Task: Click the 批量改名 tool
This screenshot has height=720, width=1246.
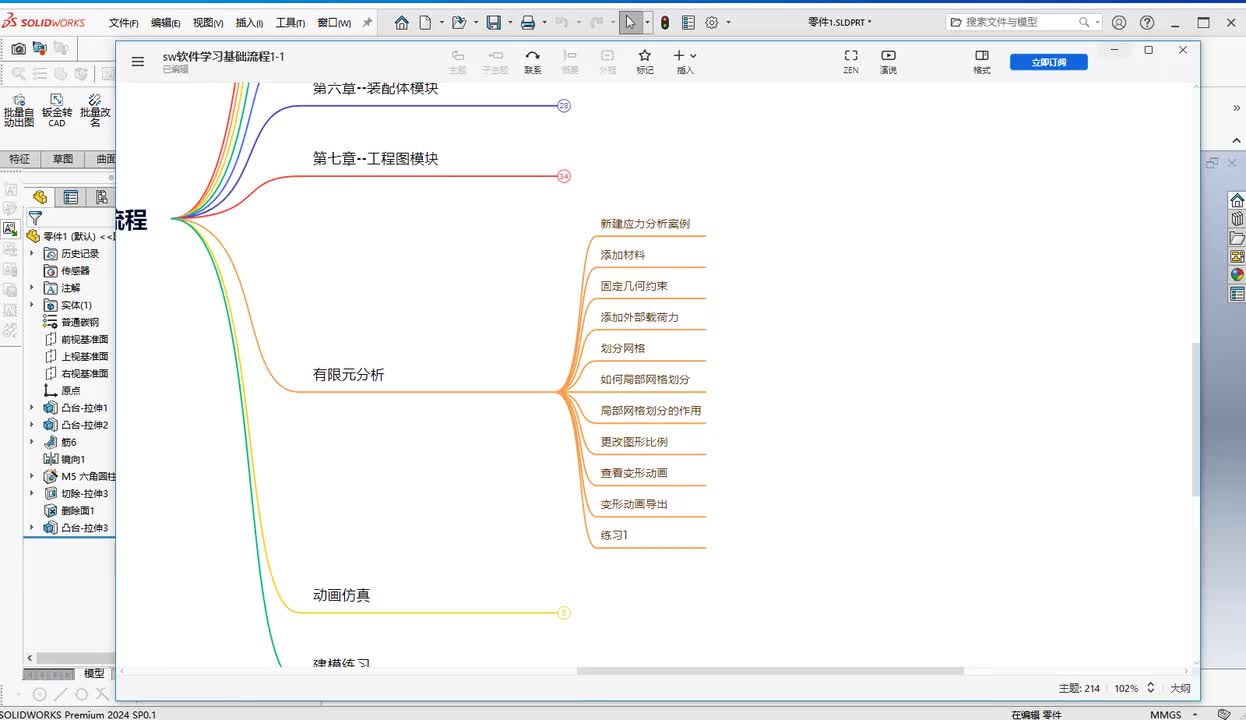Action: point(95,109)
